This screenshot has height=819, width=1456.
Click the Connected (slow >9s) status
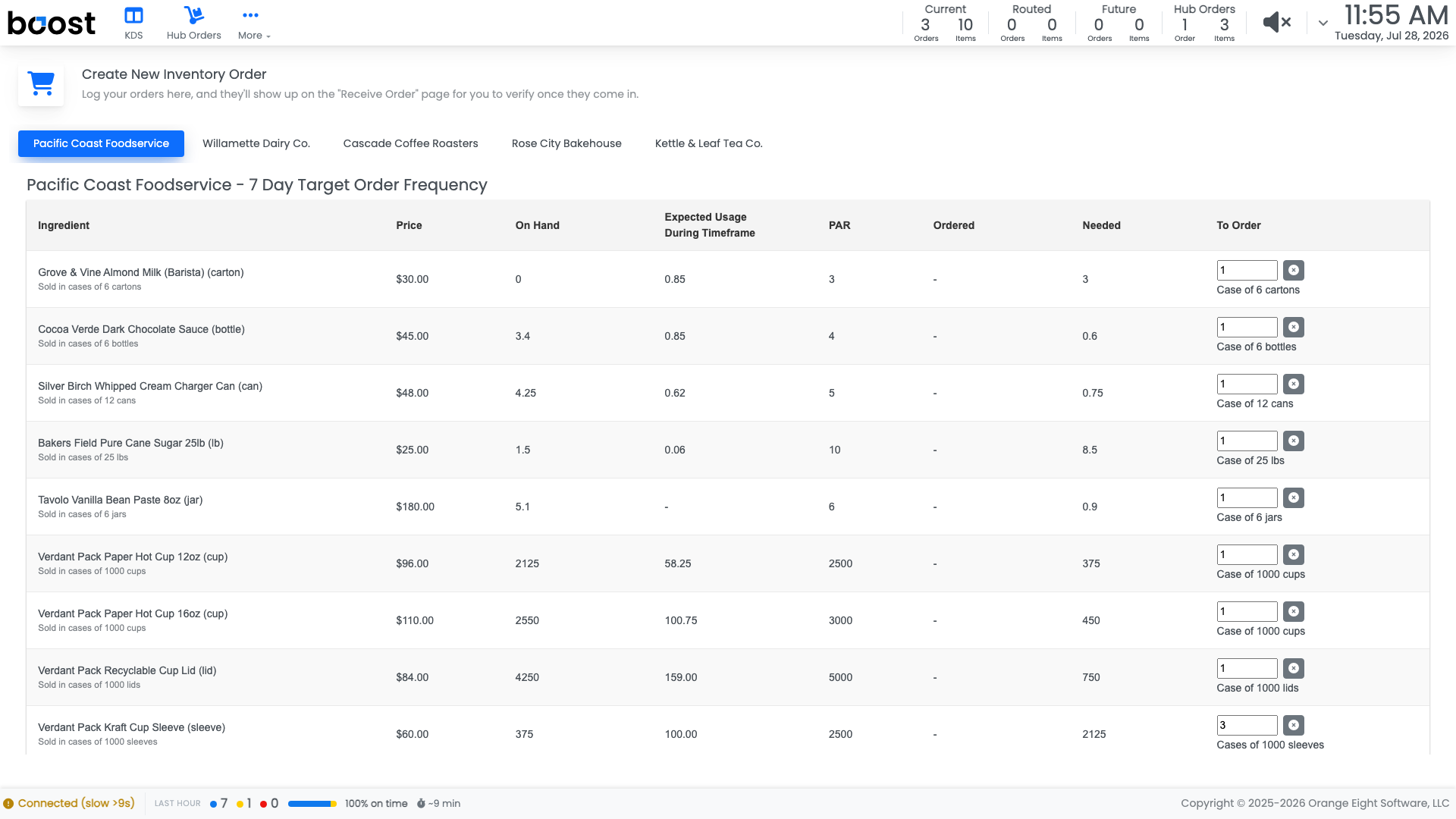tap(76, 803)
